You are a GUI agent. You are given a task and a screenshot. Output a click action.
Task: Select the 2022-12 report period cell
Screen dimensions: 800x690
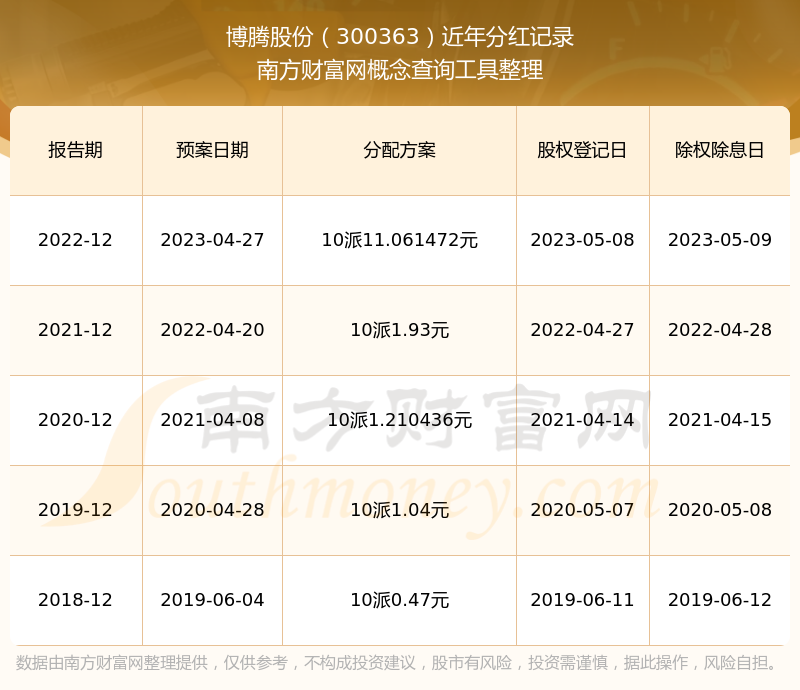tap(75, 240)
